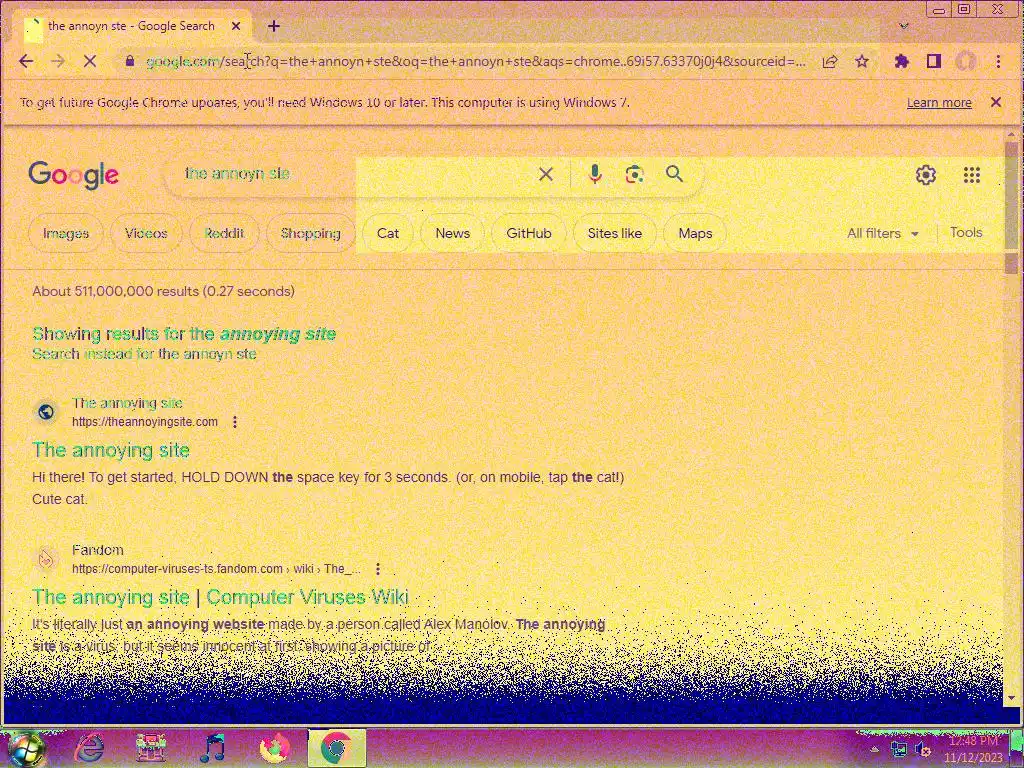This screenshot has width=1024, height=768.
Task: Open more options for theannoyingsite.com result
Action: coord(235,422)
